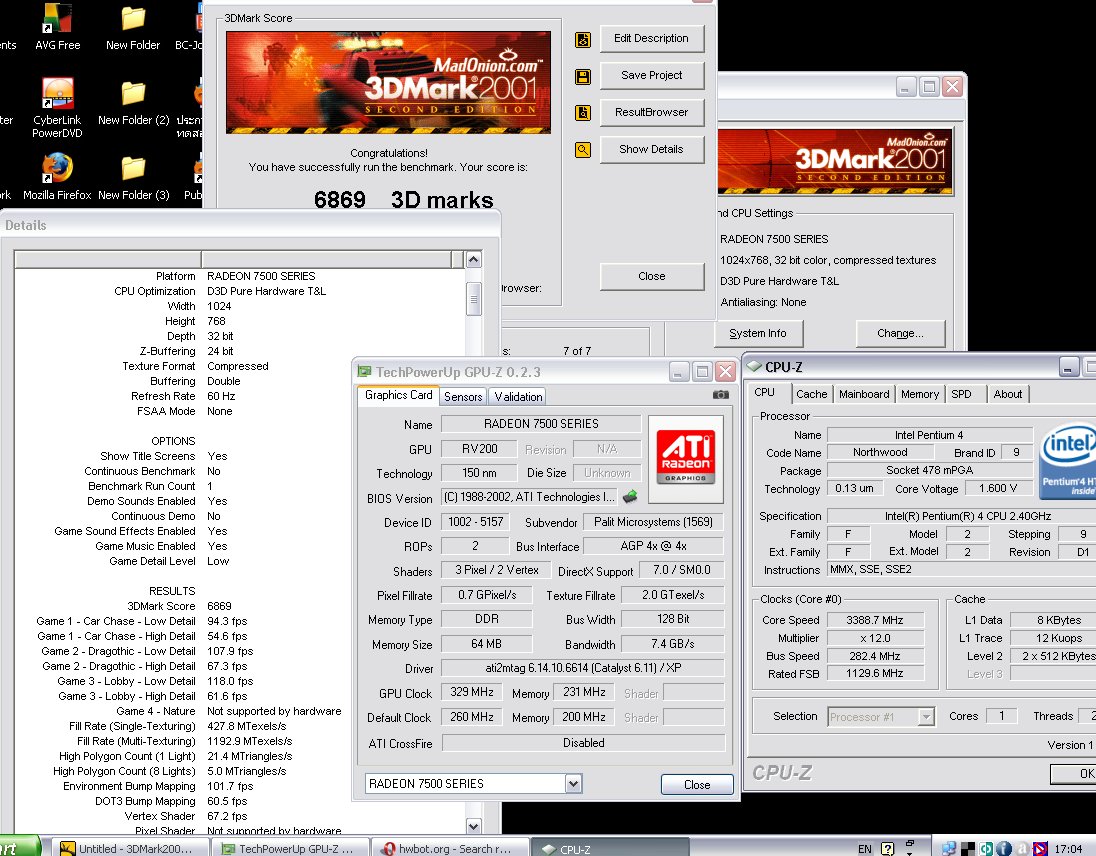Click the EN language indicator
The image size is (1096, 856).
865,849
